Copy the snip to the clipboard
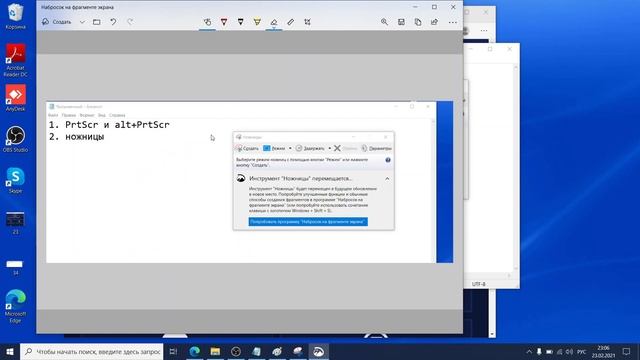Screen dimensions: 640x360 coord(418,22)
